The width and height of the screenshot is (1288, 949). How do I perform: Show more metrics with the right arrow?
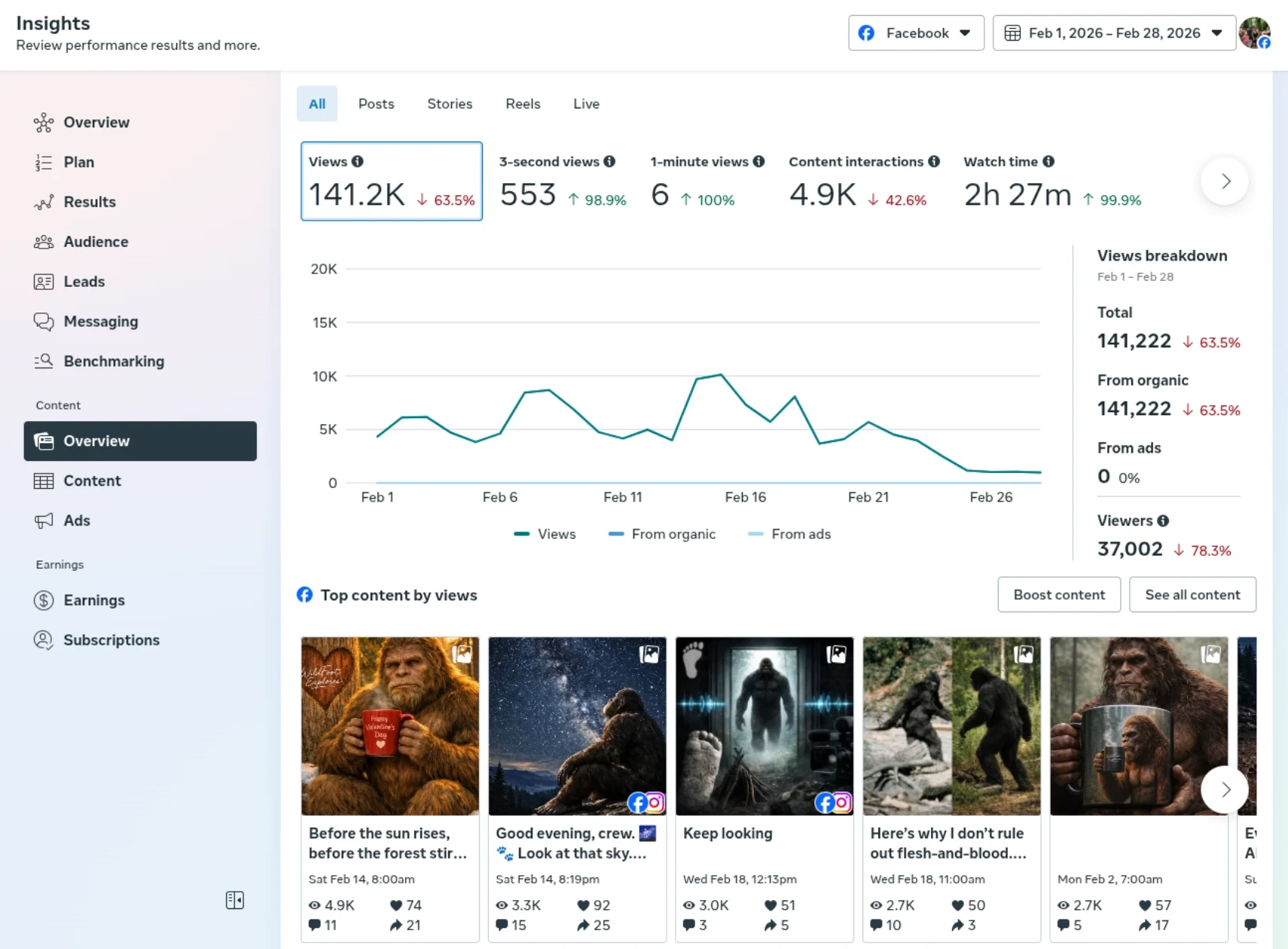1225,182
